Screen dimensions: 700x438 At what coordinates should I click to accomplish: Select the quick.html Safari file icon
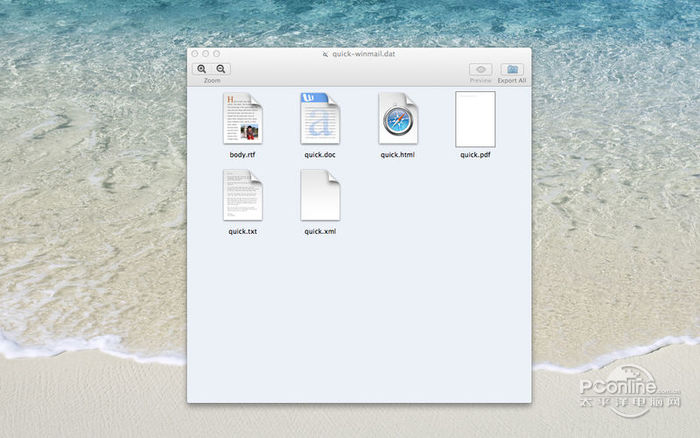pyautogui.click(x=398, y=119)
